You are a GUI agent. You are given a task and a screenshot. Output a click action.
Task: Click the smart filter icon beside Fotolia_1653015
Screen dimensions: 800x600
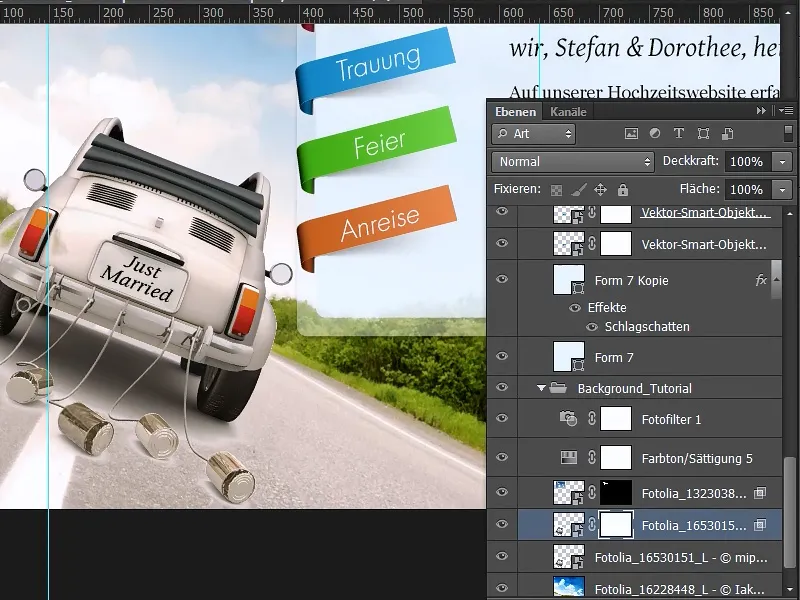[760, 524]
